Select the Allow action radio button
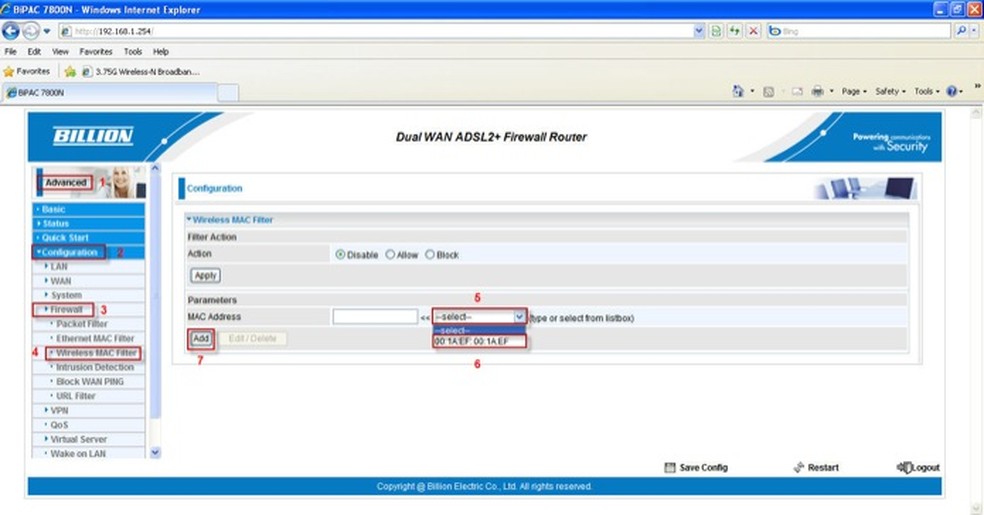This screenshot has height=515, width=984. click(x=390, y=255)
